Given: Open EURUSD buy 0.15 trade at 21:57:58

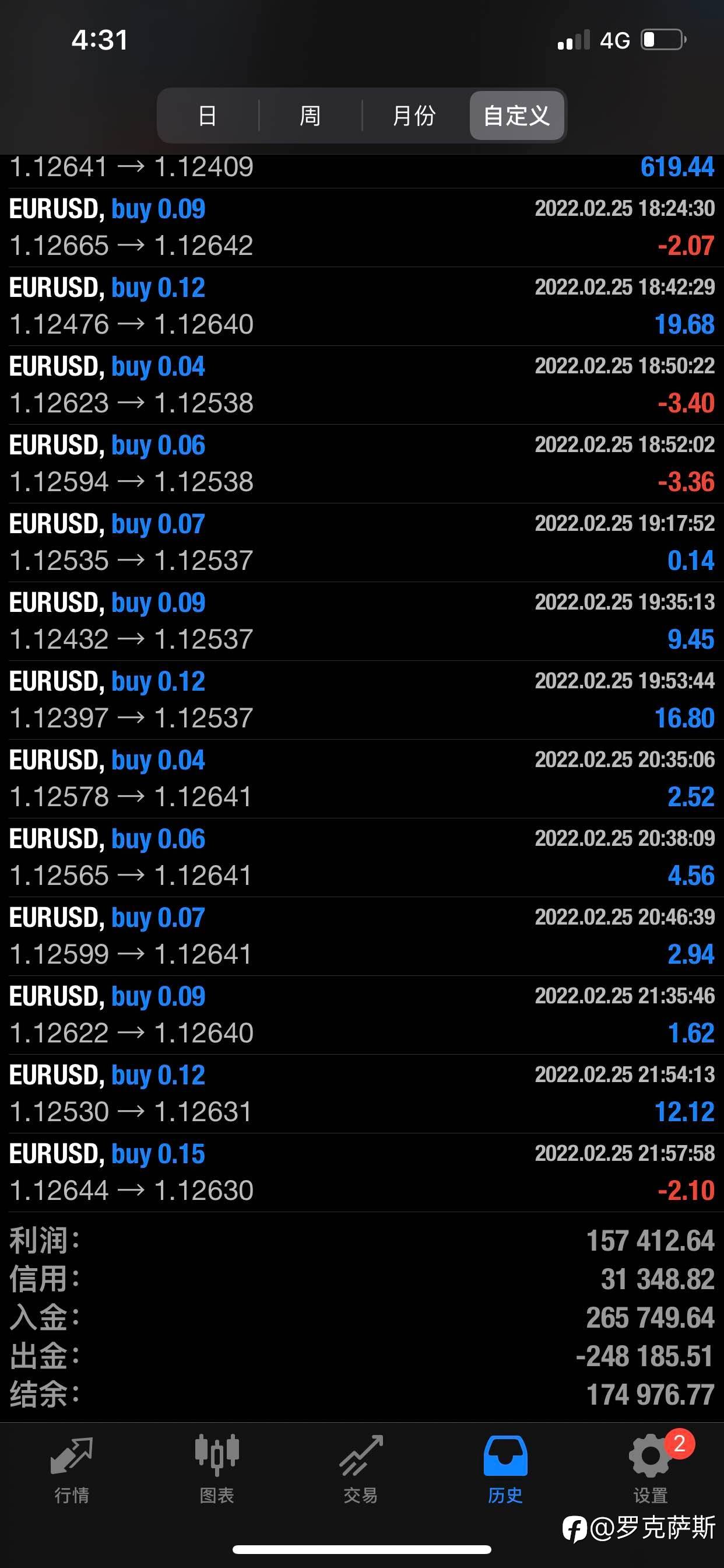Looking at the screenshot, I should click(362, 1172).
